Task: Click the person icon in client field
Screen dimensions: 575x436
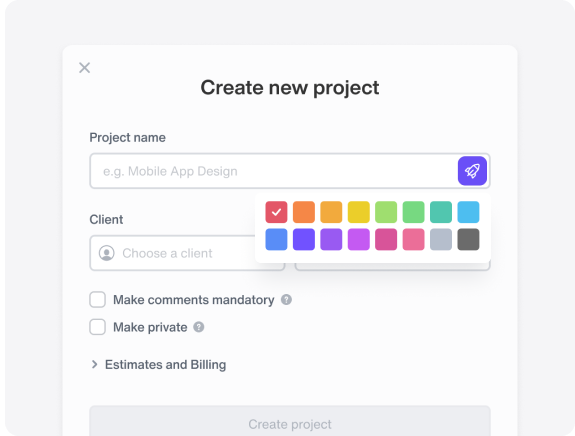Action: click(107, 253)
